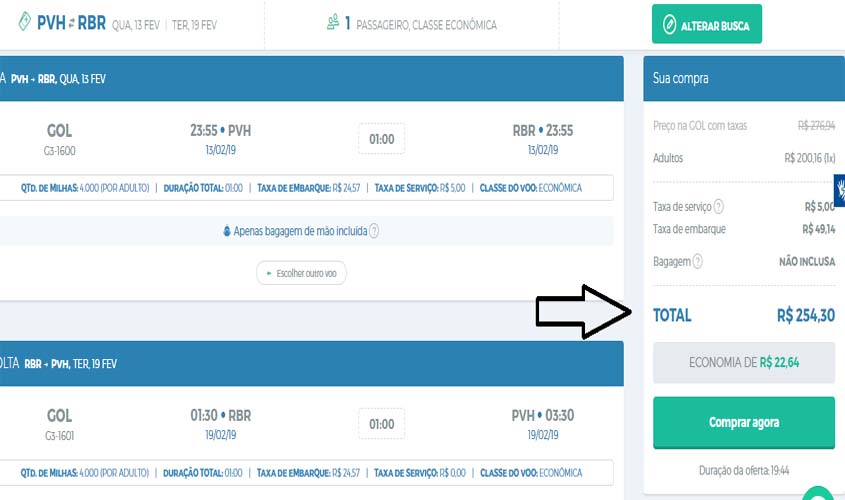
Task: Click the 01:00 duration box on outbound flight
Action: 381,139
